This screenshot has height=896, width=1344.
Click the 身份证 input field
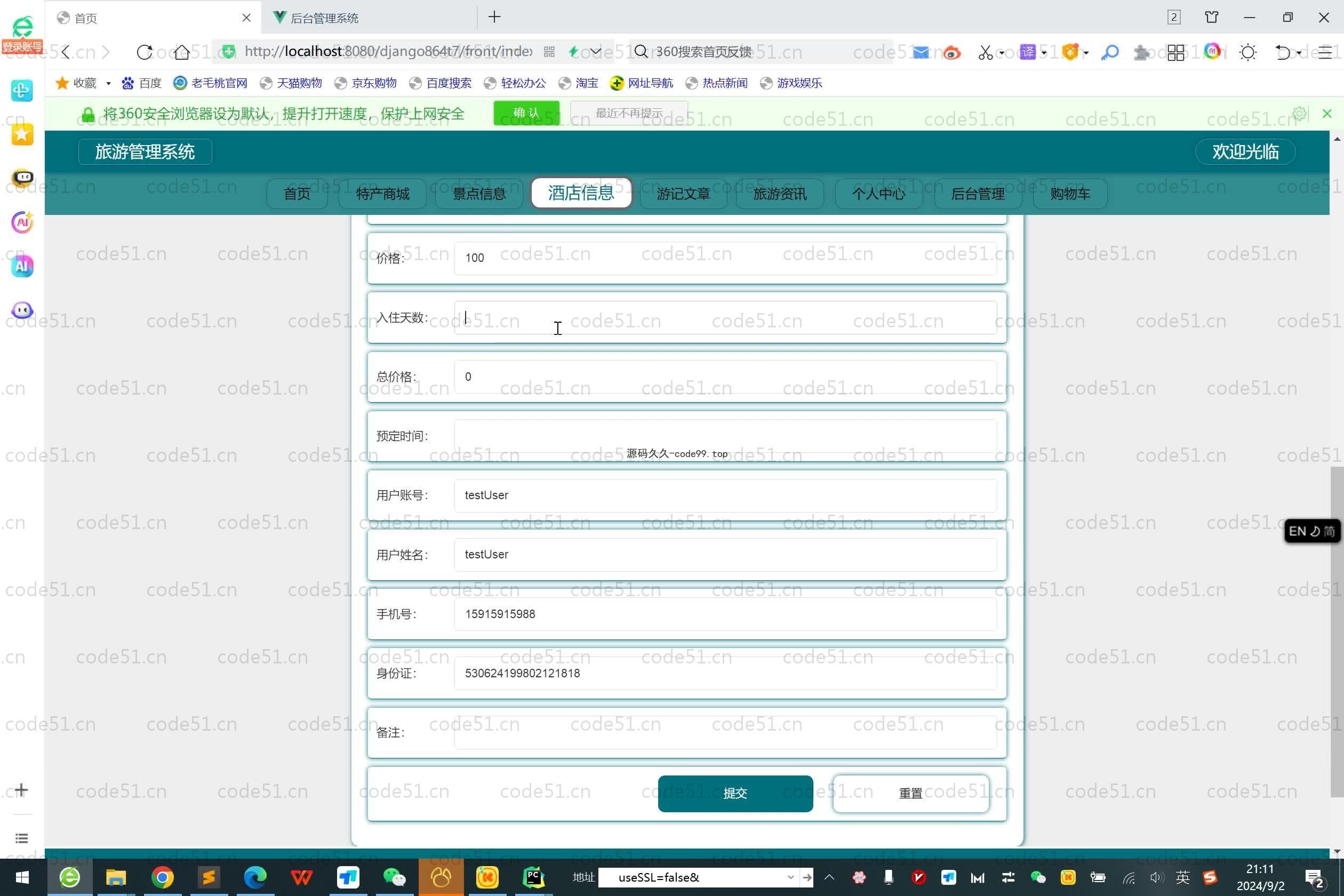point(726,673)
